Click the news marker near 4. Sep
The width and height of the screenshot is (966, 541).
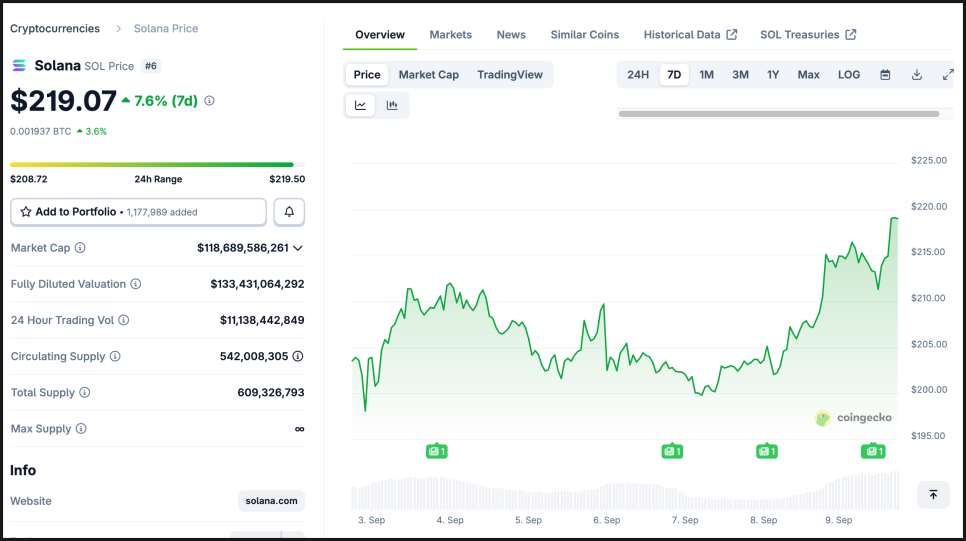pyautogui.click(x=436, y=451)
